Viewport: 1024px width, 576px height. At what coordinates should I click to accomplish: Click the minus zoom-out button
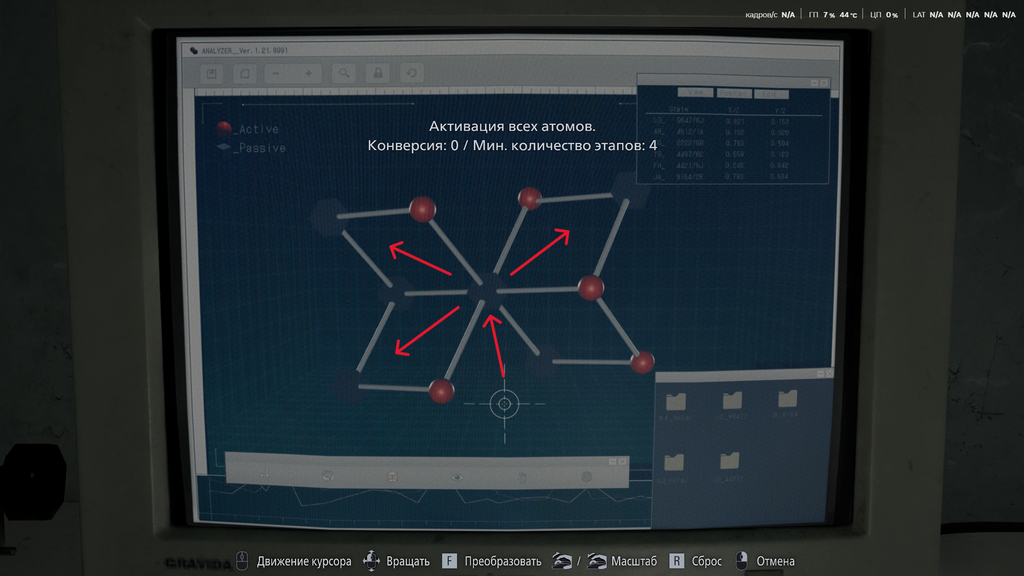pos(276,74)
